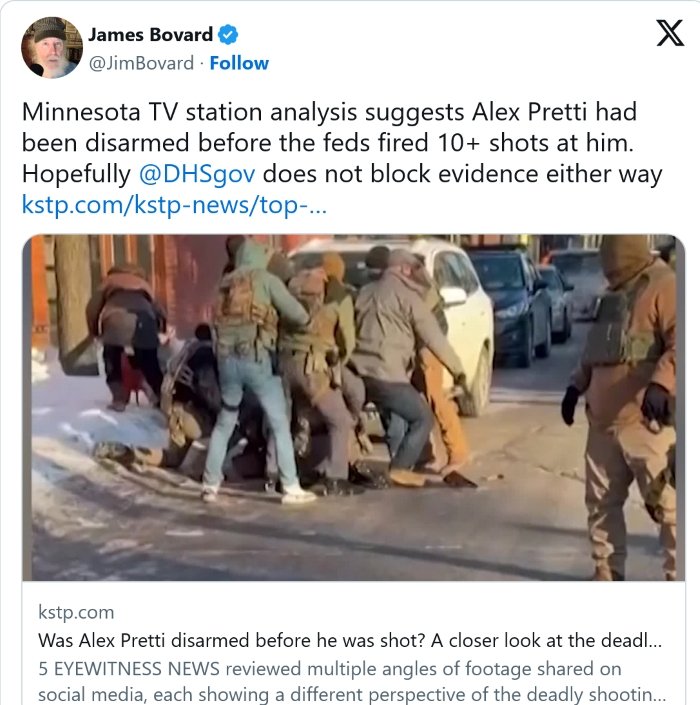Follow the @JimBovard account
700x705 pixels.
[239, 63]
